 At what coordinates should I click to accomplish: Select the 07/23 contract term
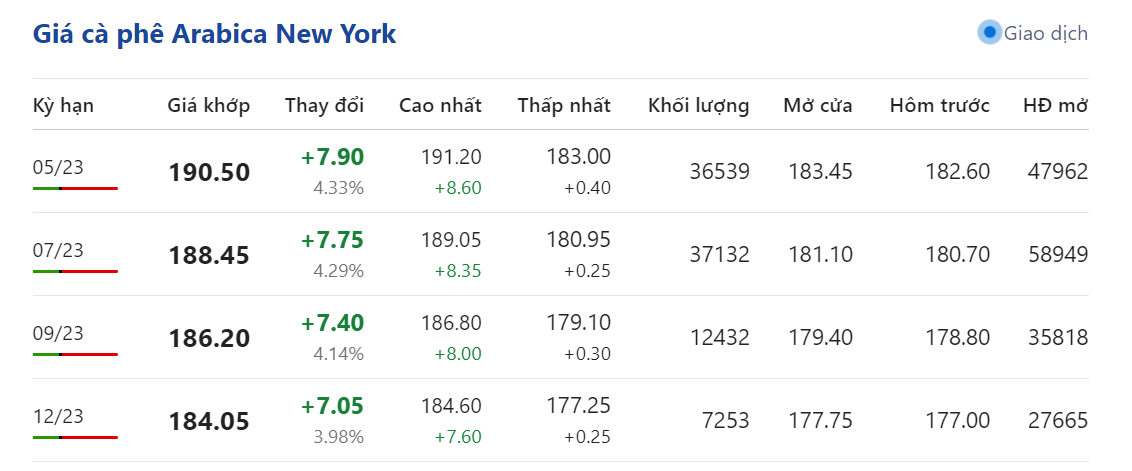pyautogui.click(x=58, y=250)
